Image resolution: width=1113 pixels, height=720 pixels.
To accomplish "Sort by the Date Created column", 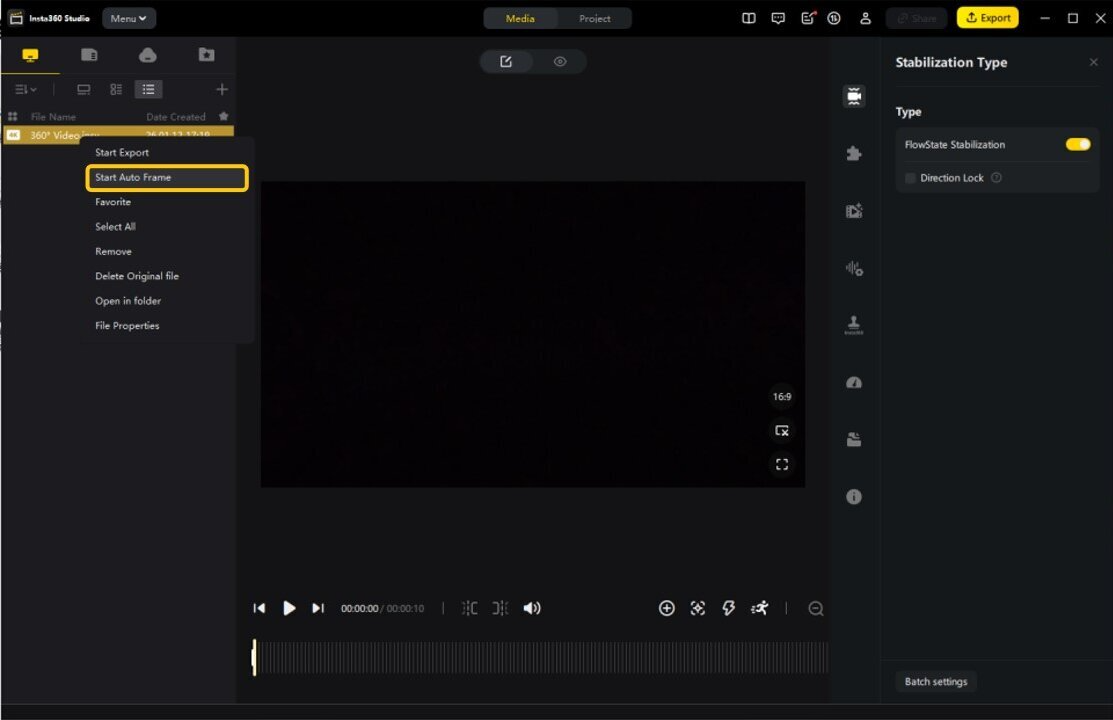I will point(175,116).
